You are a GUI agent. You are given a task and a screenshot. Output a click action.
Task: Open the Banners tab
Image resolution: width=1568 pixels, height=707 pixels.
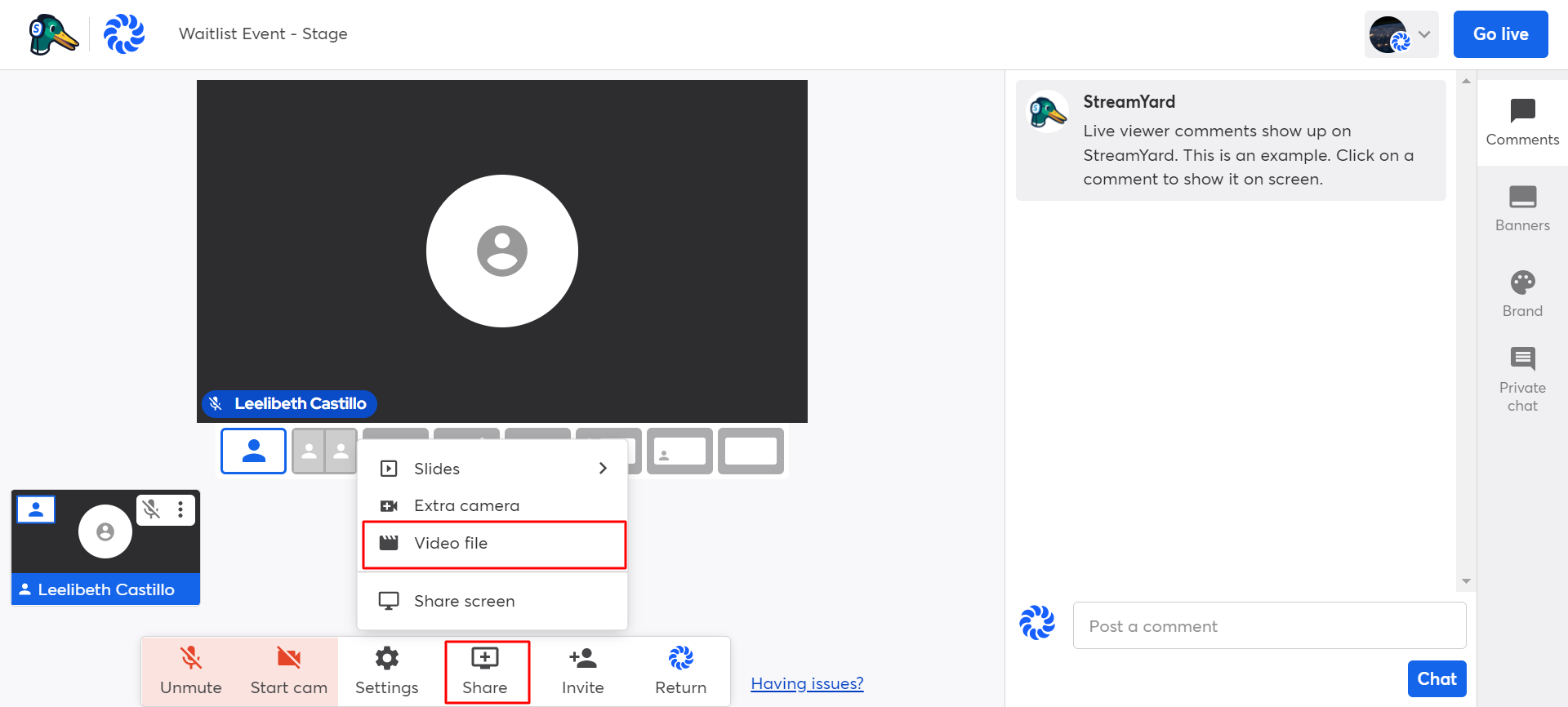1522,209
